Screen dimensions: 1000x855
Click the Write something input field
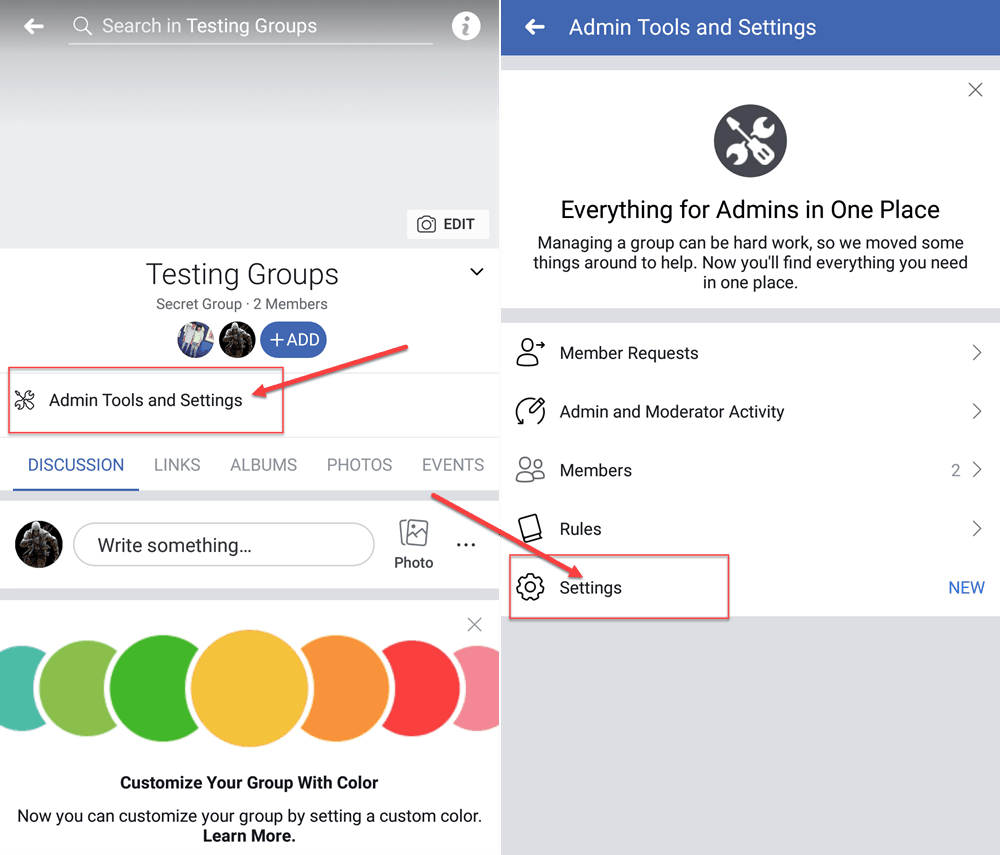(224, 545)
